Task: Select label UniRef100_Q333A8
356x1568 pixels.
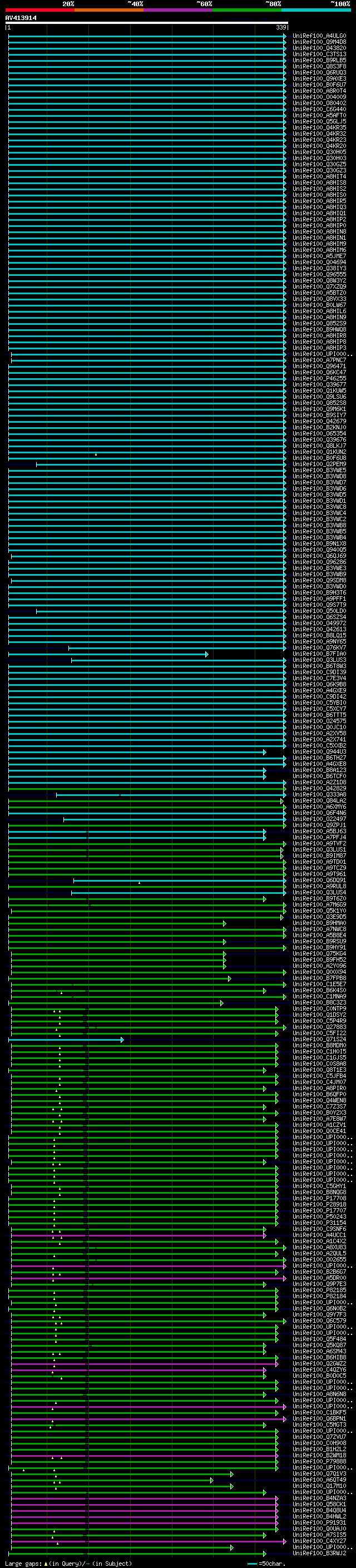Action: [319, 794]
